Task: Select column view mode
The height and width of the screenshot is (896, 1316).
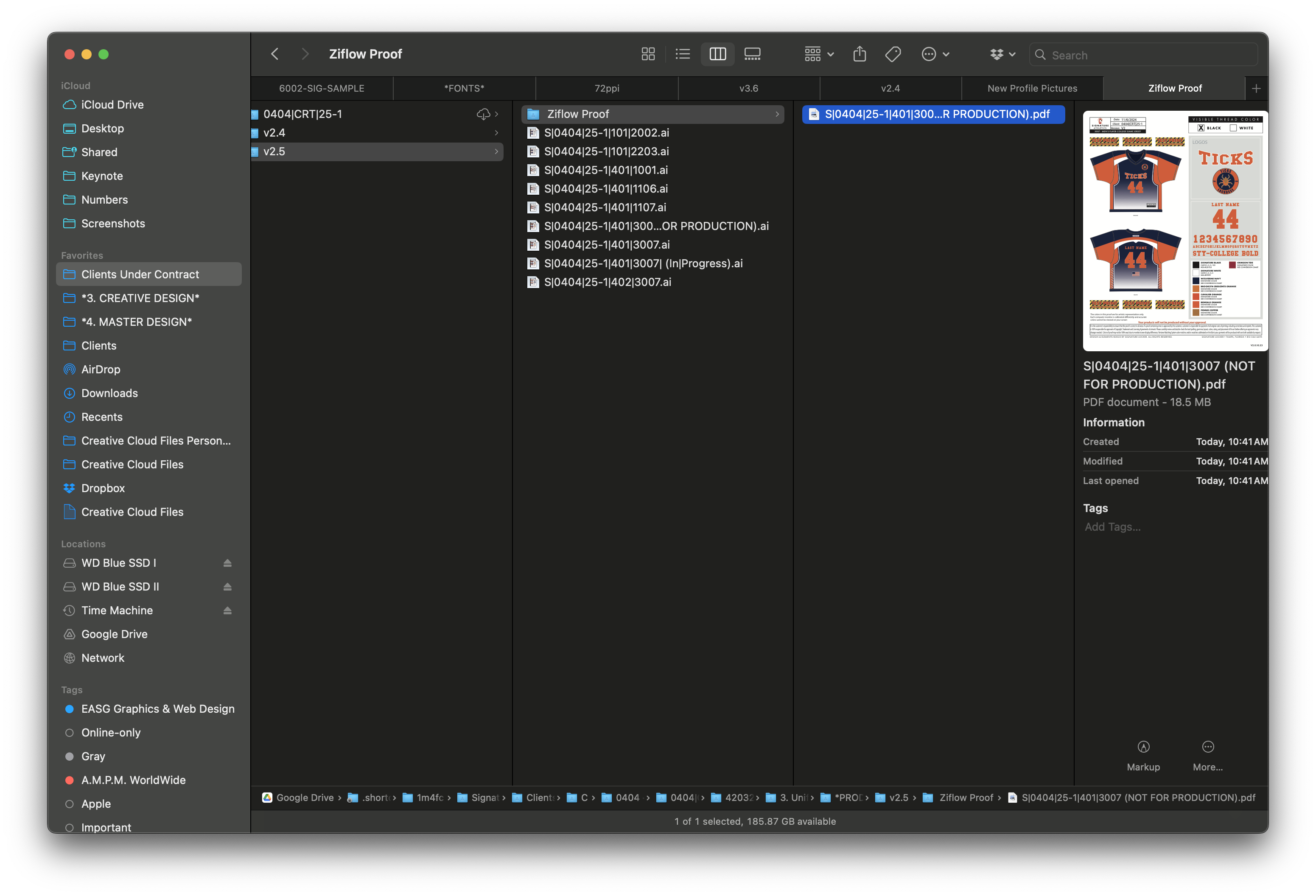Action: click(x=717, y=54)
